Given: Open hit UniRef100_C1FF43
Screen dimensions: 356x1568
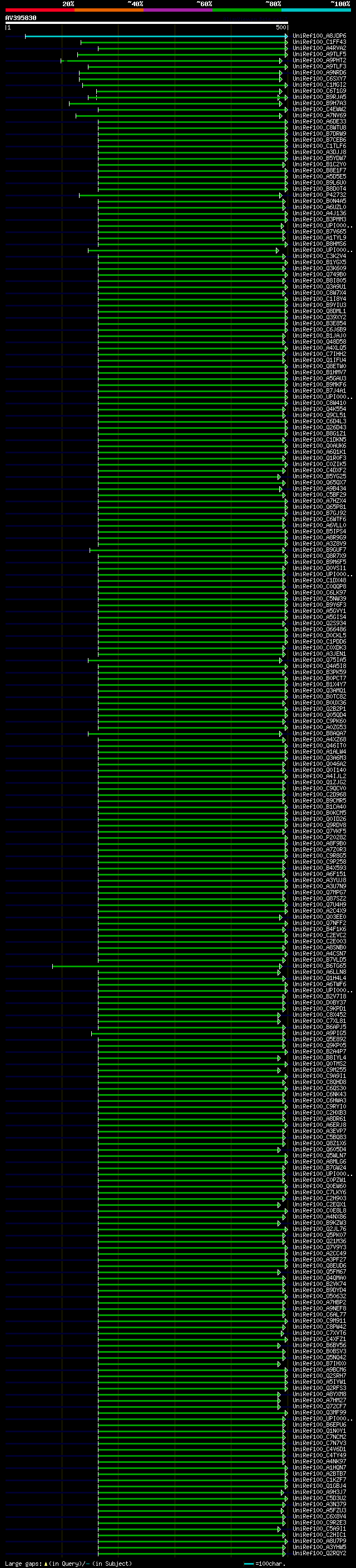Looking at the screenshot, I should (x=319, y=42).
